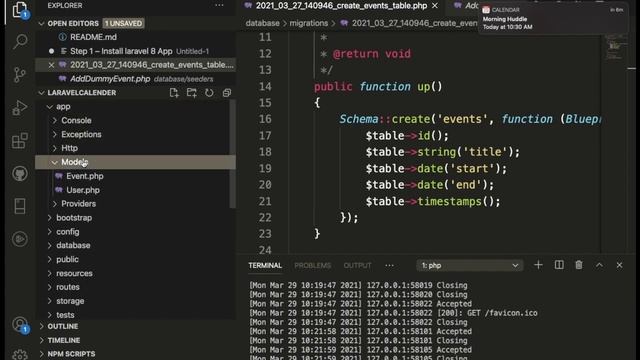Open the Manage gear icon
The image size is (640, 360).
pos(20,355)
